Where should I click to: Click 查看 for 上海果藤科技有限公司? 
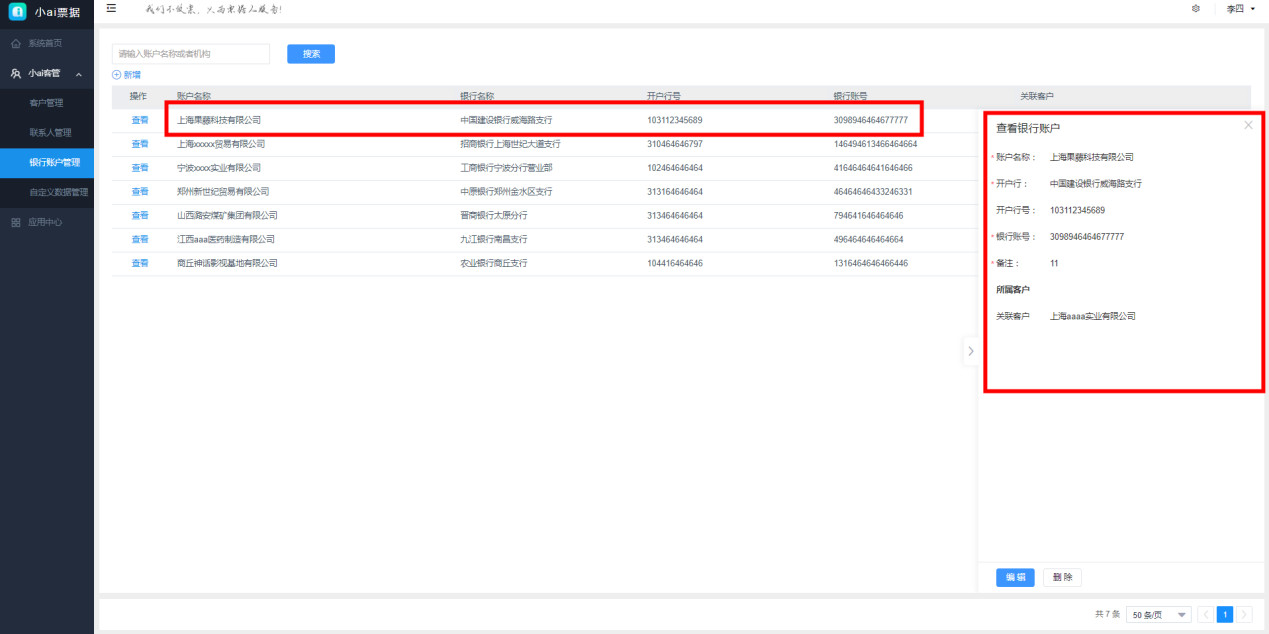(140, 120)
